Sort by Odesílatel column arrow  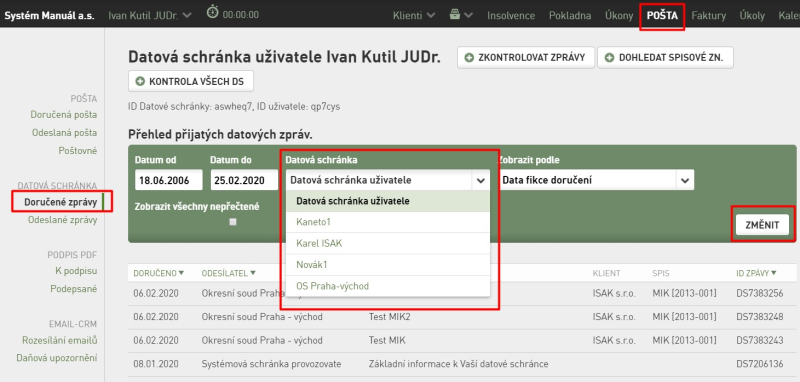(253, 273)
